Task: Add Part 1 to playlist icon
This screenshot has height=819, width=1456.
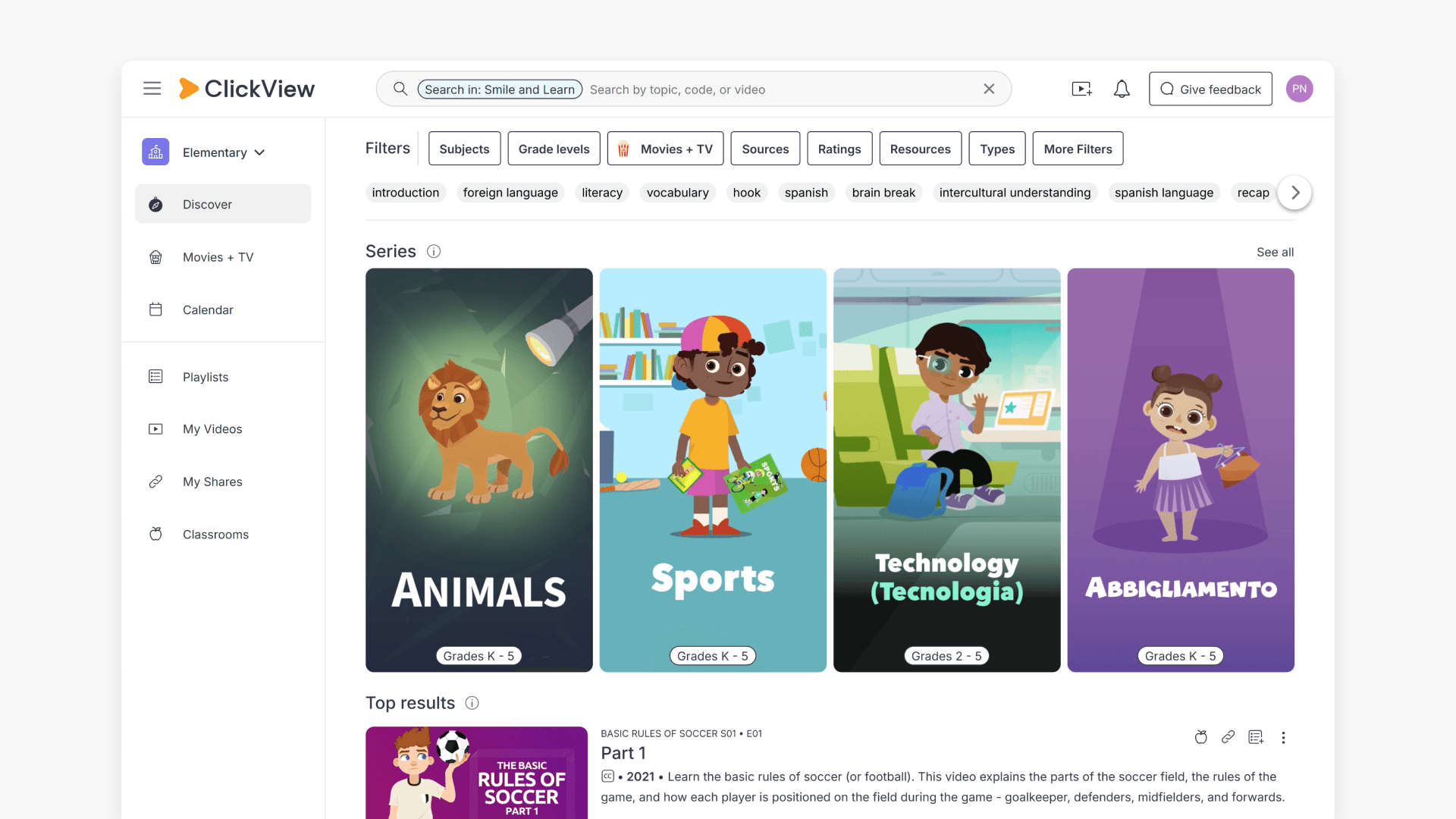Action: click(1256, 737)
